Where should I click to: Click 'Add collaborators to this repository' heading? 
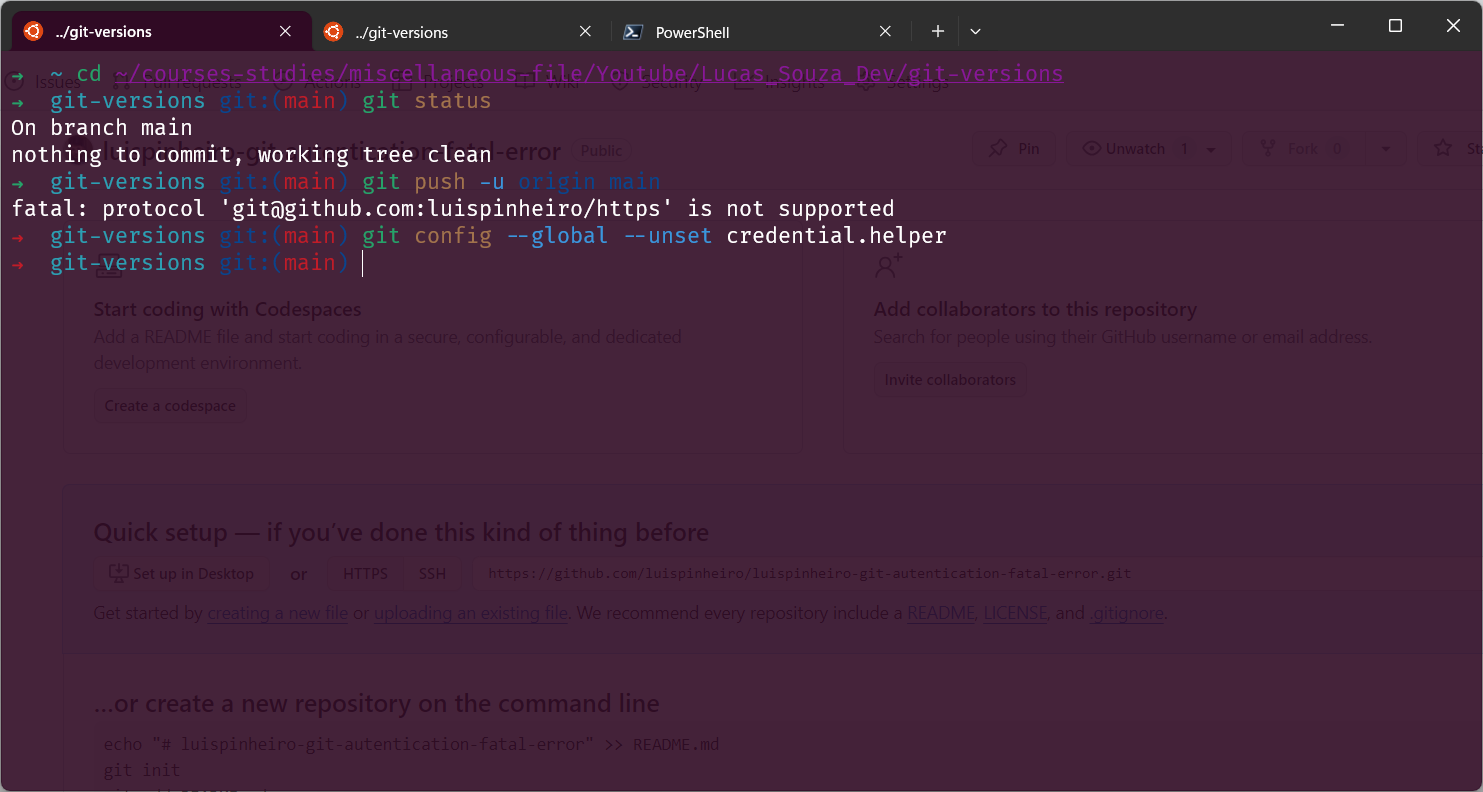pyautogui.click(x=1035, y=310)
